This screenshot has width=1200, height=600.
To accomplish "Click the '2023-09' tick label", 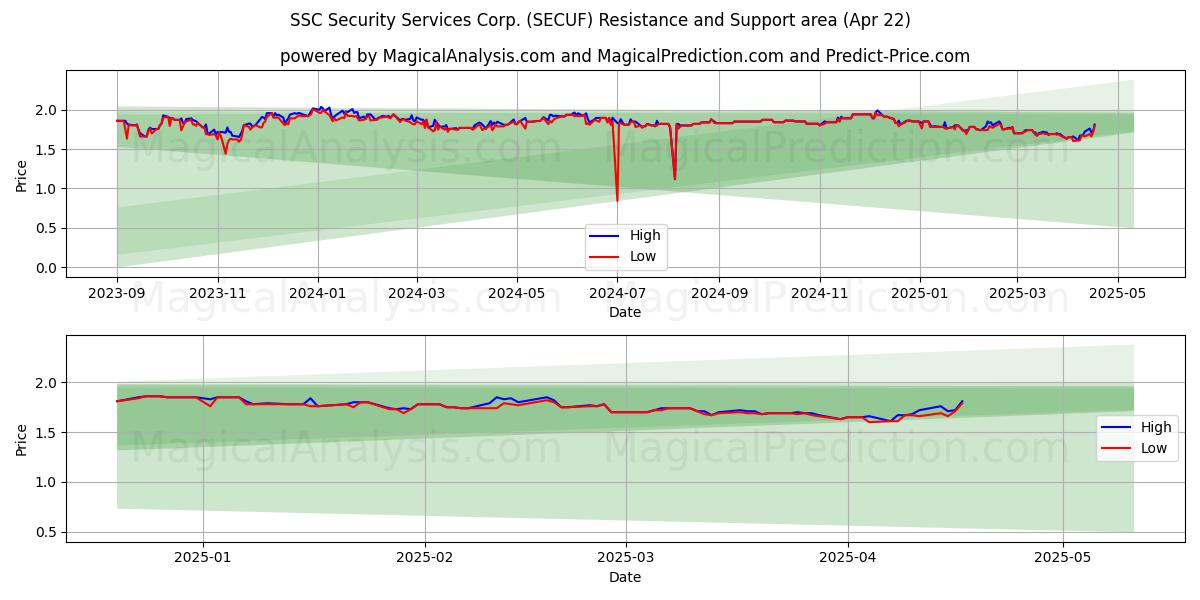I will (118, 293).
